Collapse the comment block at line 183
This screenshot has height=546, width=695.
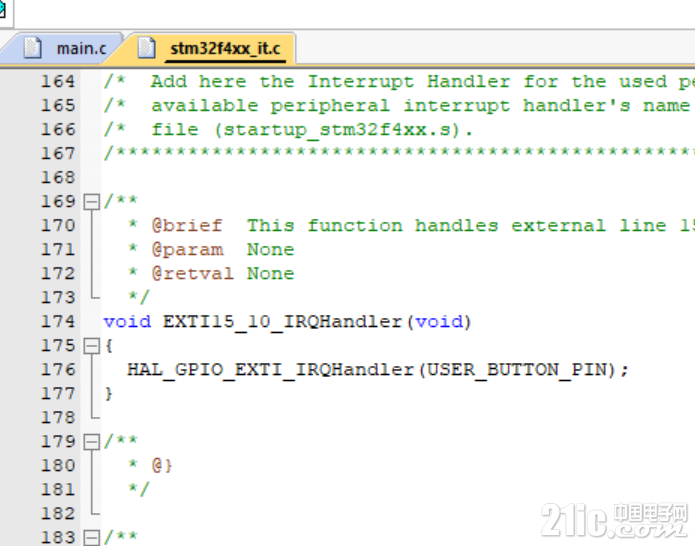(x=92, y=538)
